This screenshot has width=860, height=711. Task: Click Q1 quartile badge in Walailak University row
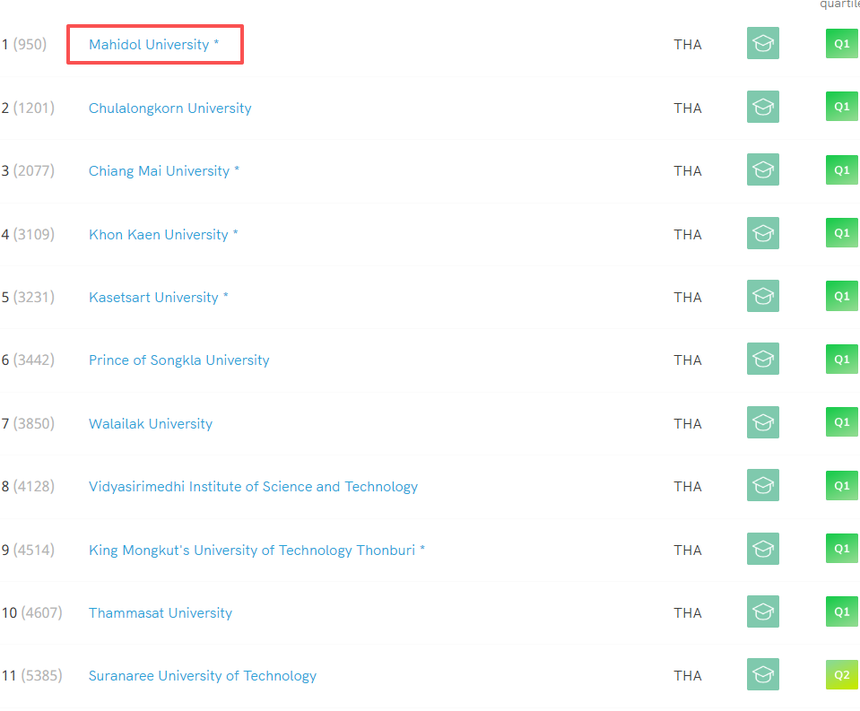click(x=841, y=422)
